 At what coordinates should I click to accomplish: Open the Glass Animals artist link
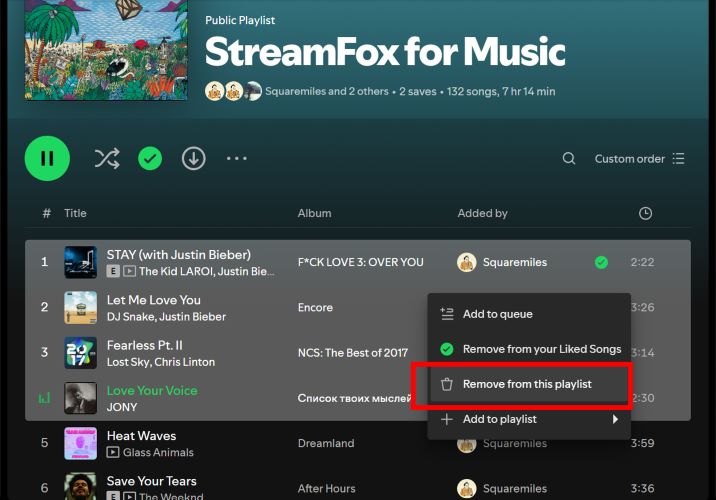[158, 452]
